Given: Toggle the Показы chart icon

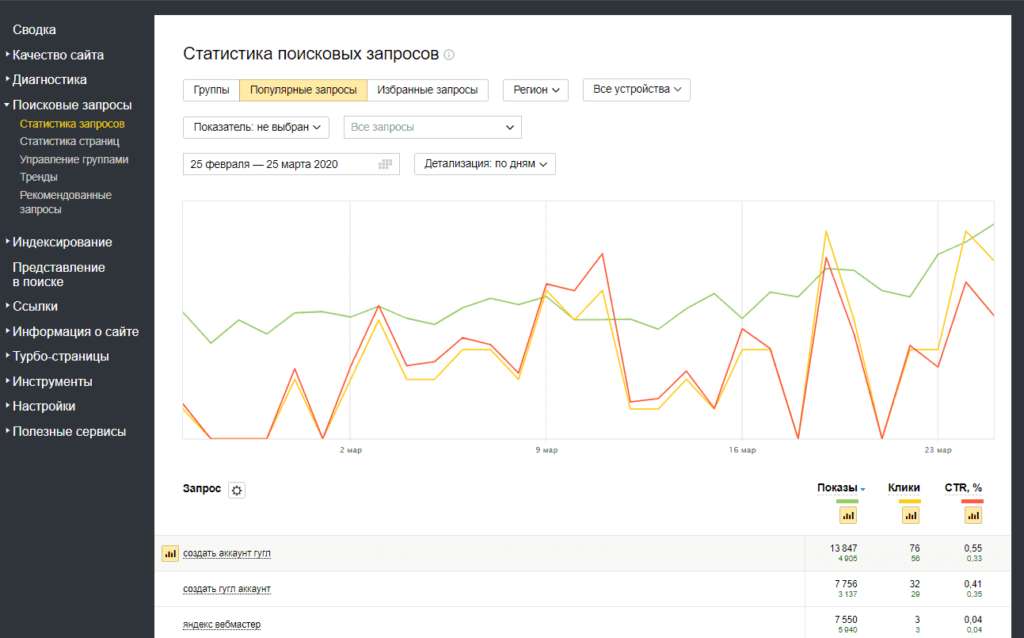Looking at the screenshot, I should 848,516.
